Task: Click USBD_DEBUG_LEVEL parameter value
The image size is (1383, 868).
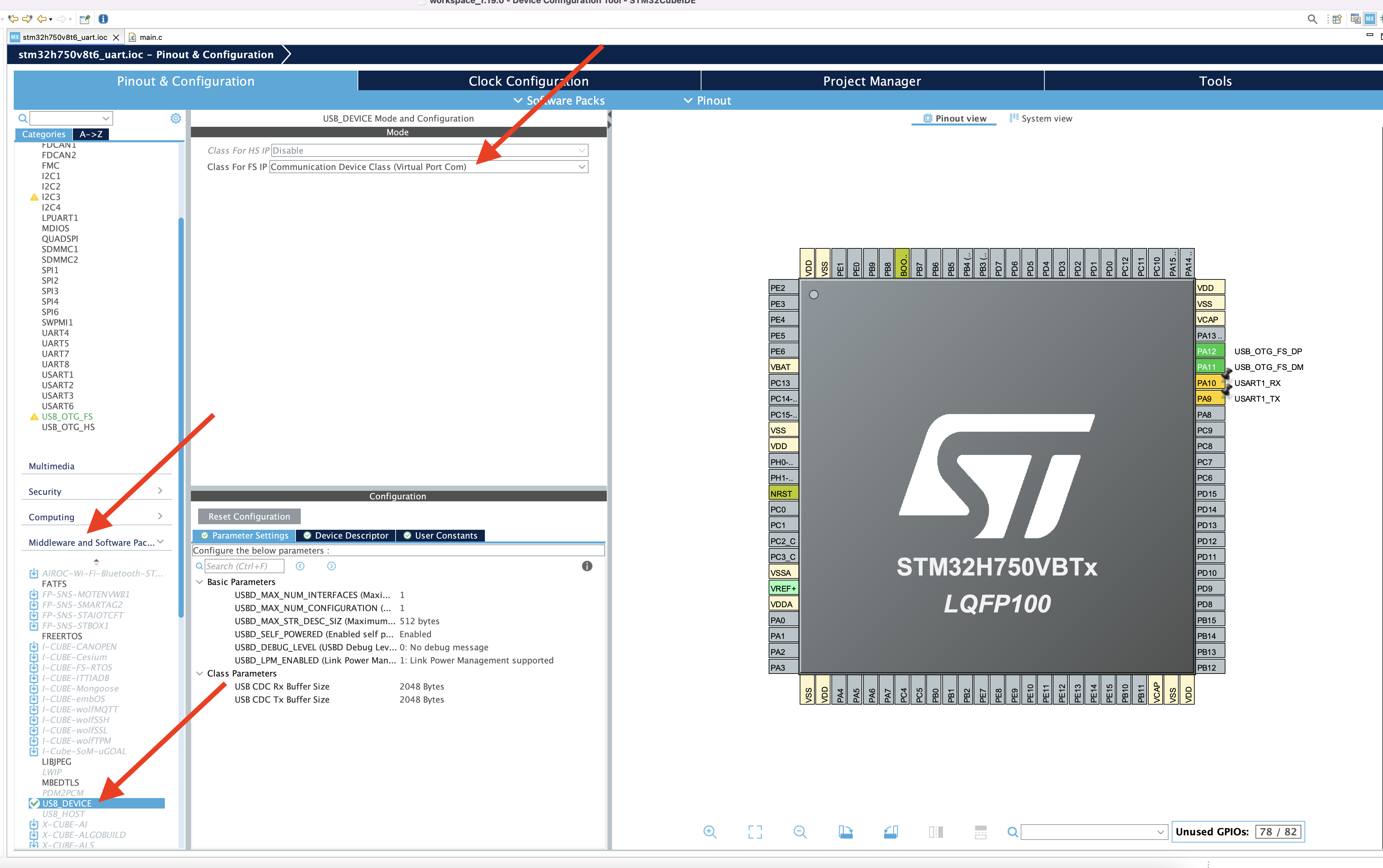Action: [x=443, y=647]
